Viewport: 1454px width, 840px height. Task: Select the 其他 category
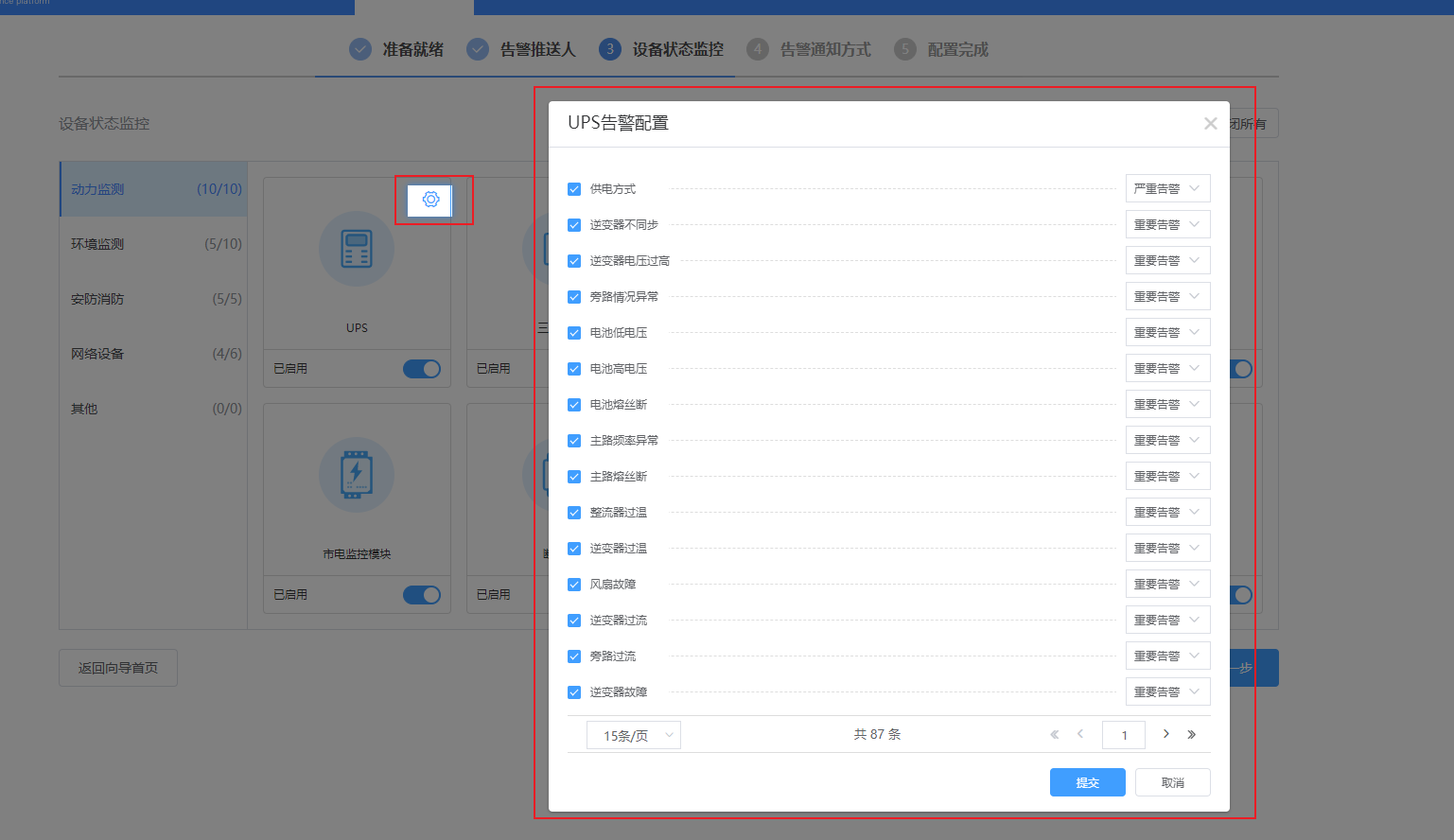pos(154,409)
